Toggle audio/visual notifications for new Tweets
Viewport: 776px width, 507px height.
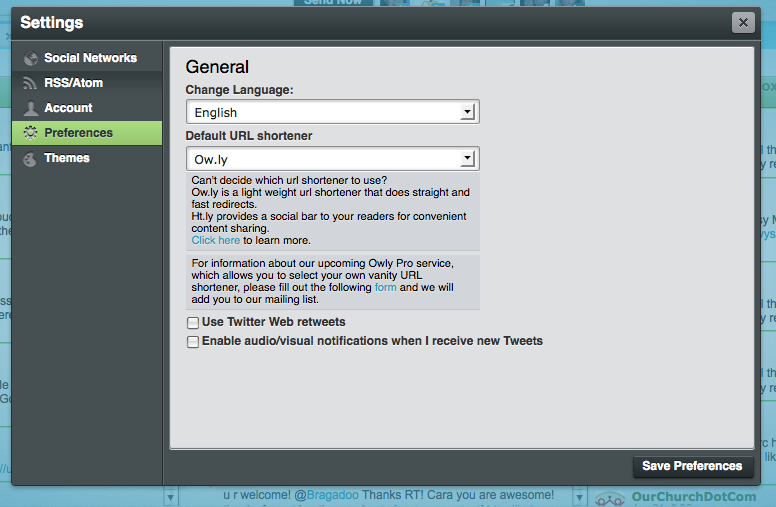tap(193, 342)
